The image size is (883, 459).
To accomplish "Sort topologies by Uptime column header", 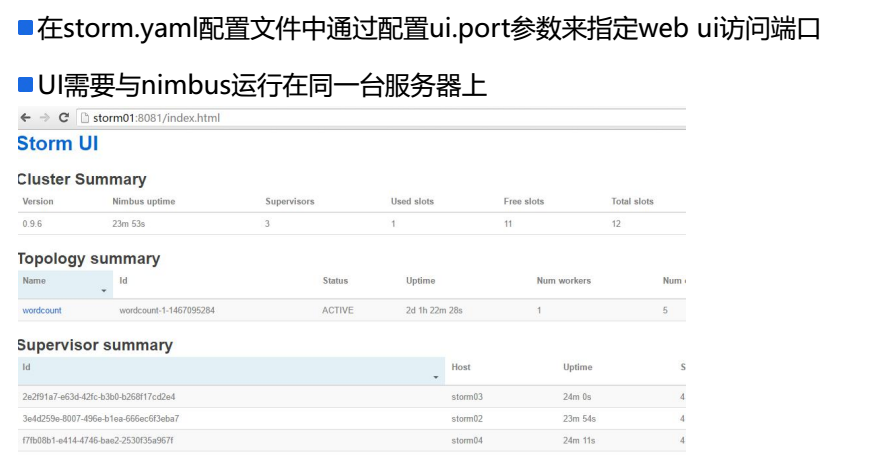I will coord(421,280).
